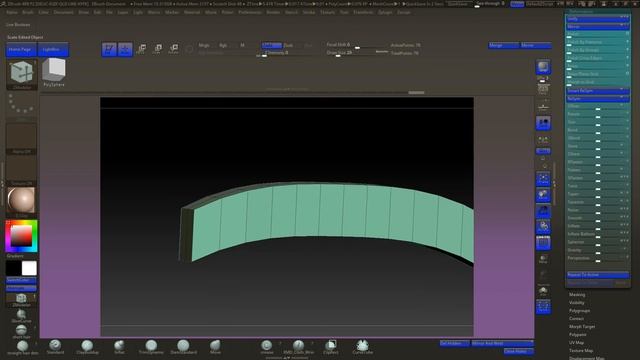Open the Preferences menu
Image resolution: width=640 pixels, height=360 pixels.
point(250,12)
